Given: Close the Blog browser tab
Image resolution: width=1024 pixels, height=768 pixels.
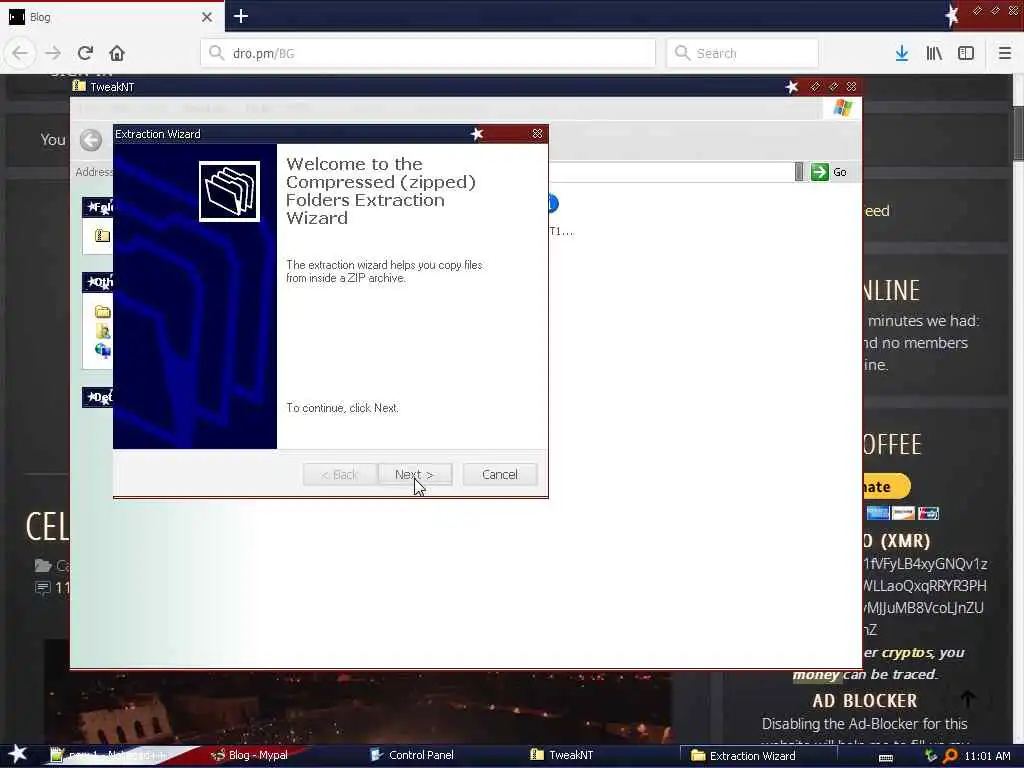Looking at the screenshot, I should click(x=206, y=17).
